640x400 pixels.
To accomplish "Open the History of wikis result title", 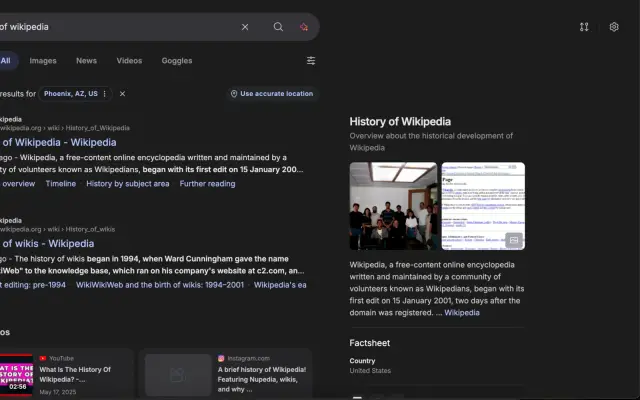I will pyautogui.click(x=47, y=244).
